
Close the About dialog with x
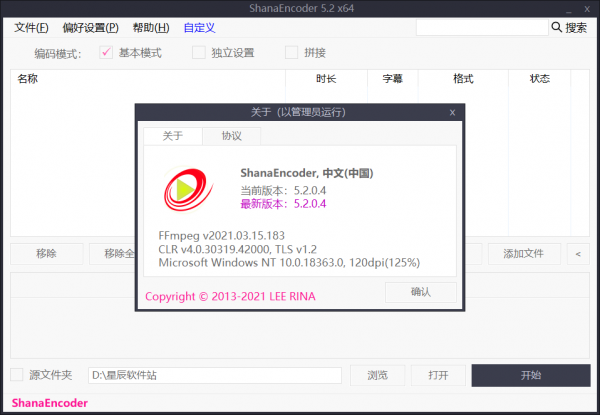coord(452,112)
